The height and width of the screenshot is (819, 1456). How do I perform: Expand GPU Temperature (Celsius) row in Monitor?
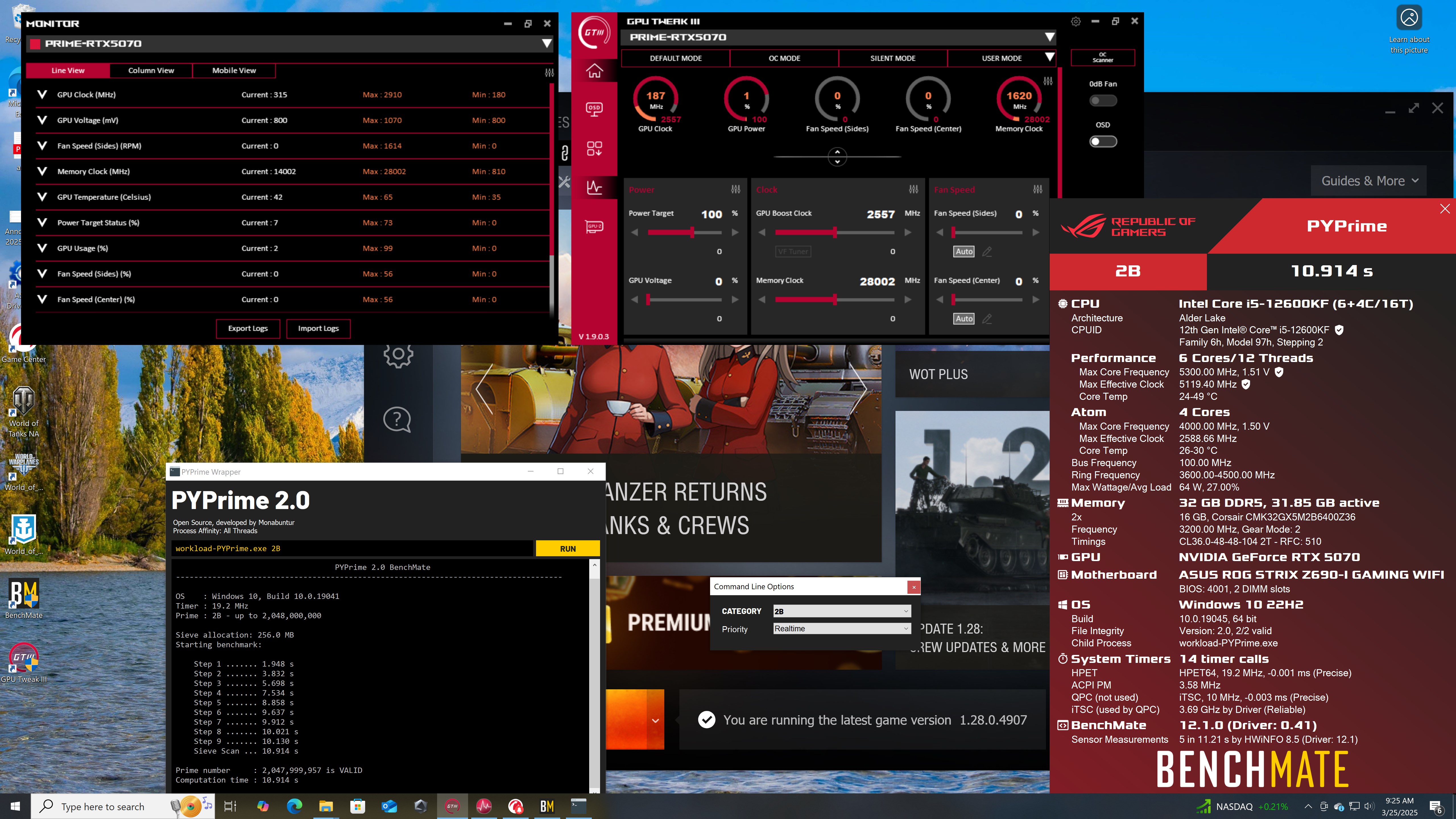pos(42,197)
